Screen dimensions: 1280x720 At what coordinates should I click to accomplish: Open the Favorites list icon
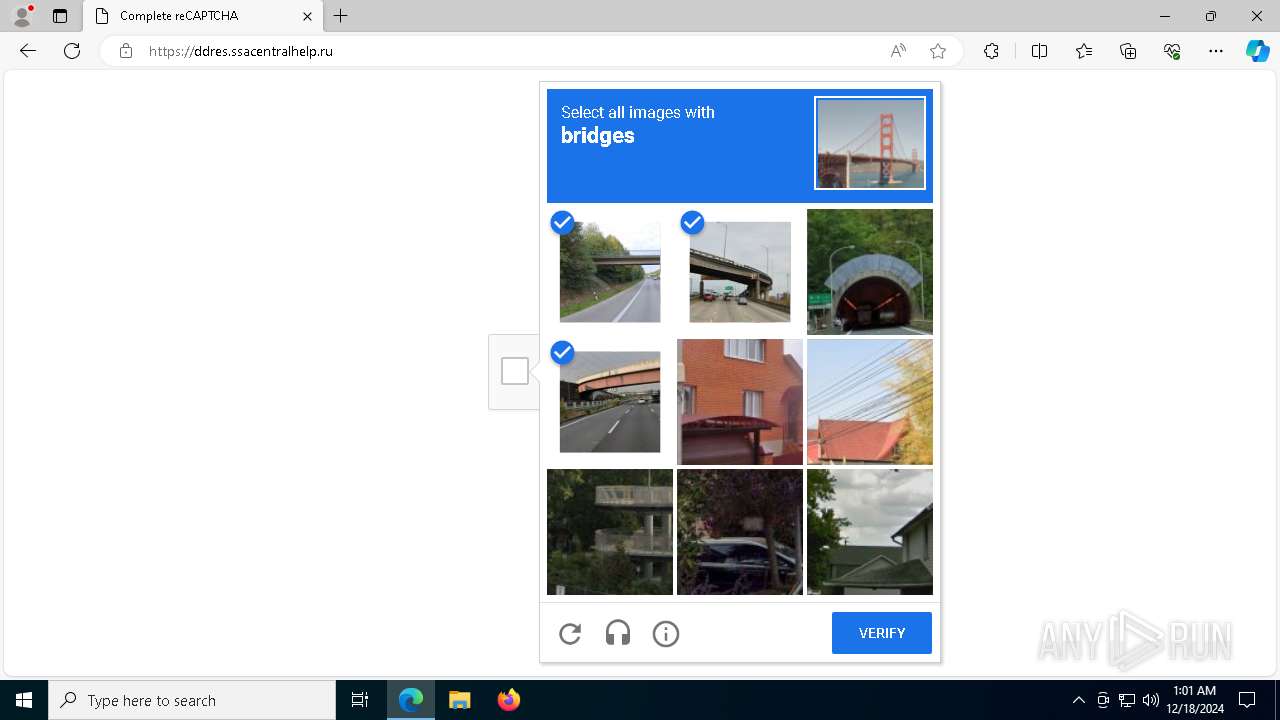[x=1084, y=51]
